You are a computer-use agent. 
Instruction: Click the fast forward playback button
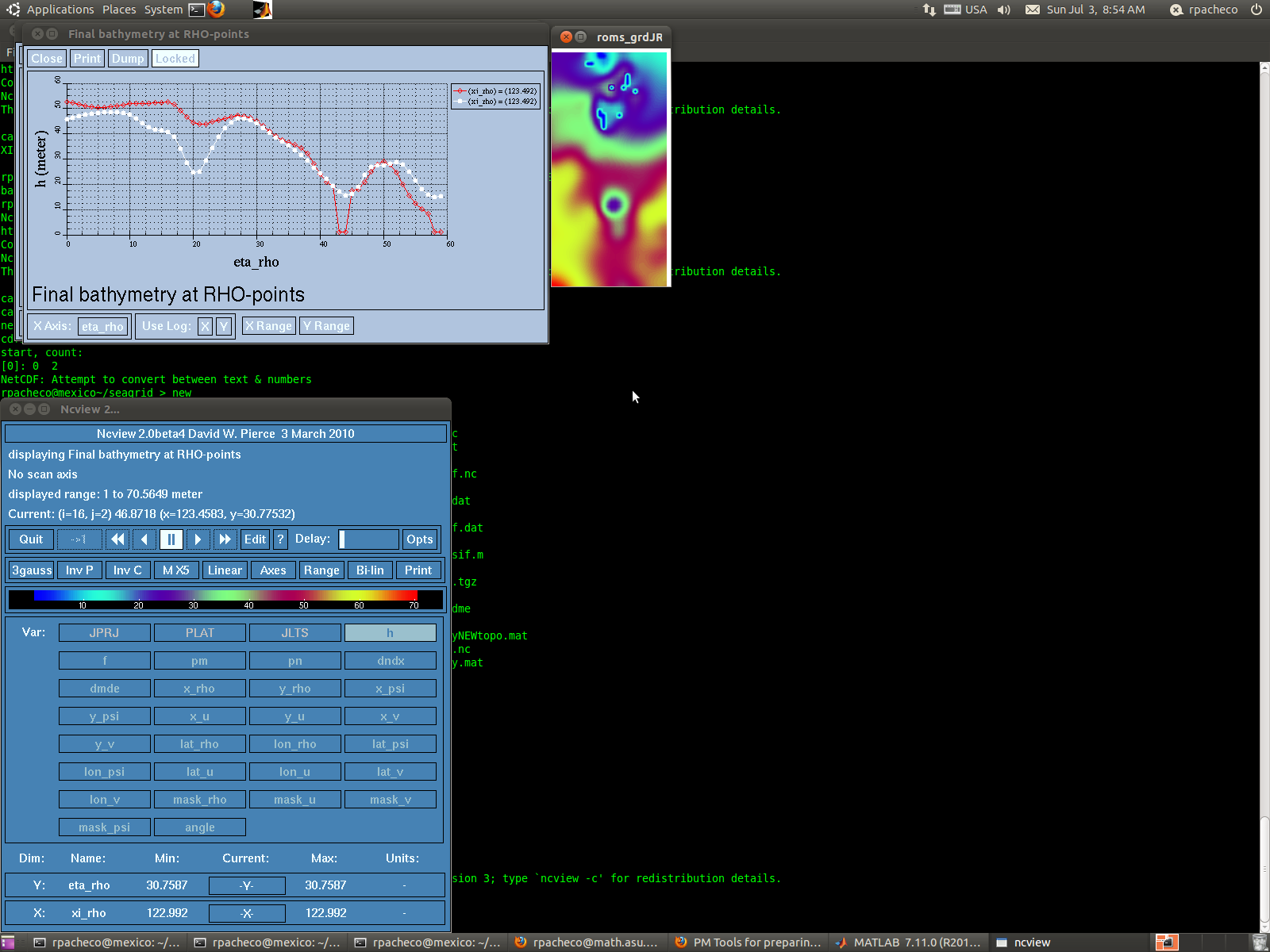pyautogui.click(x=225, y=539)
